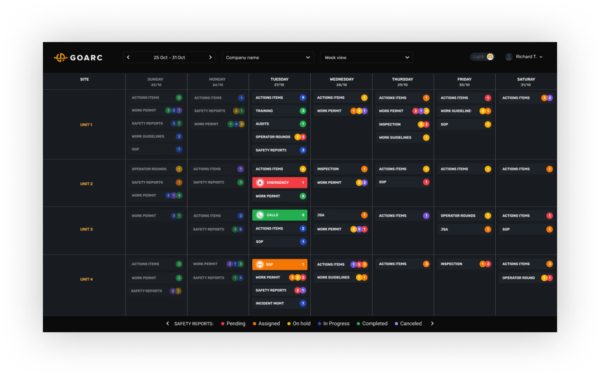This screenshot has height=376, width=600.
Task: Click the phone icon on Calls card
Action: (260, 215)
